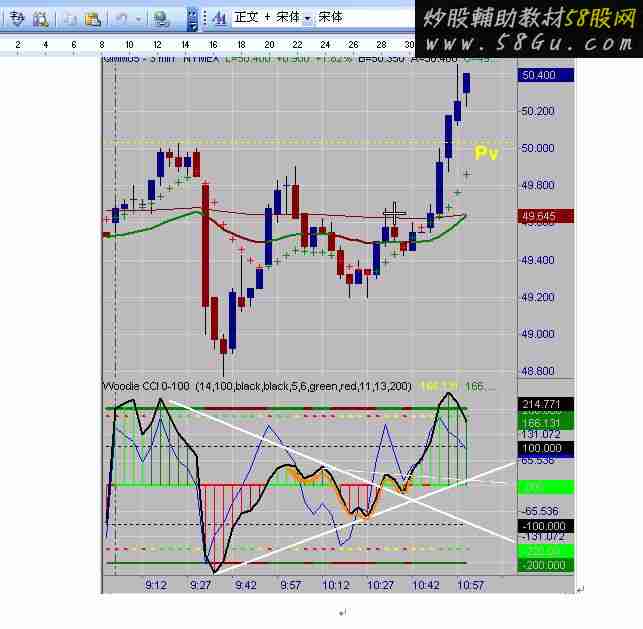Open the Styles and Formatting icon
The width and height of the screenshot is (643, 629).
click(x=220, y=18)
